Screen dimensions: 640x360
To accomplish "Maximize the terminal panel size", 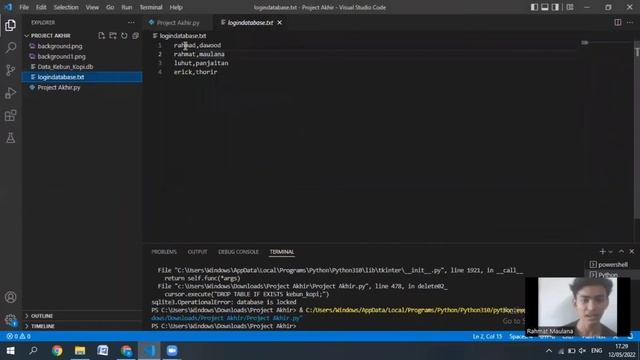I will [x=621, y=252].
